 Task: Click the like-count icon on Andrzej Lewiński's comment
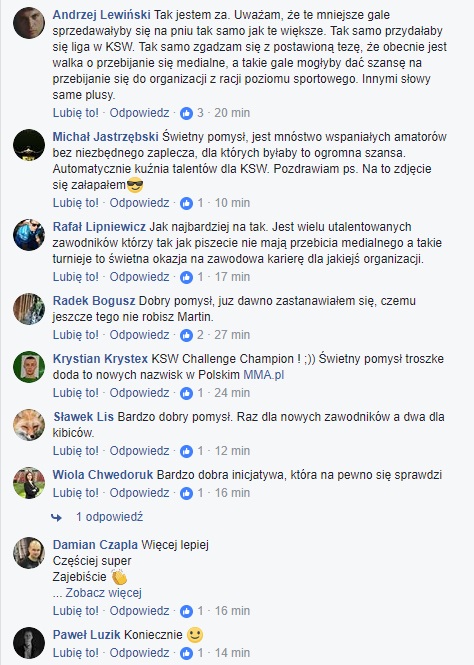point(186,113)
